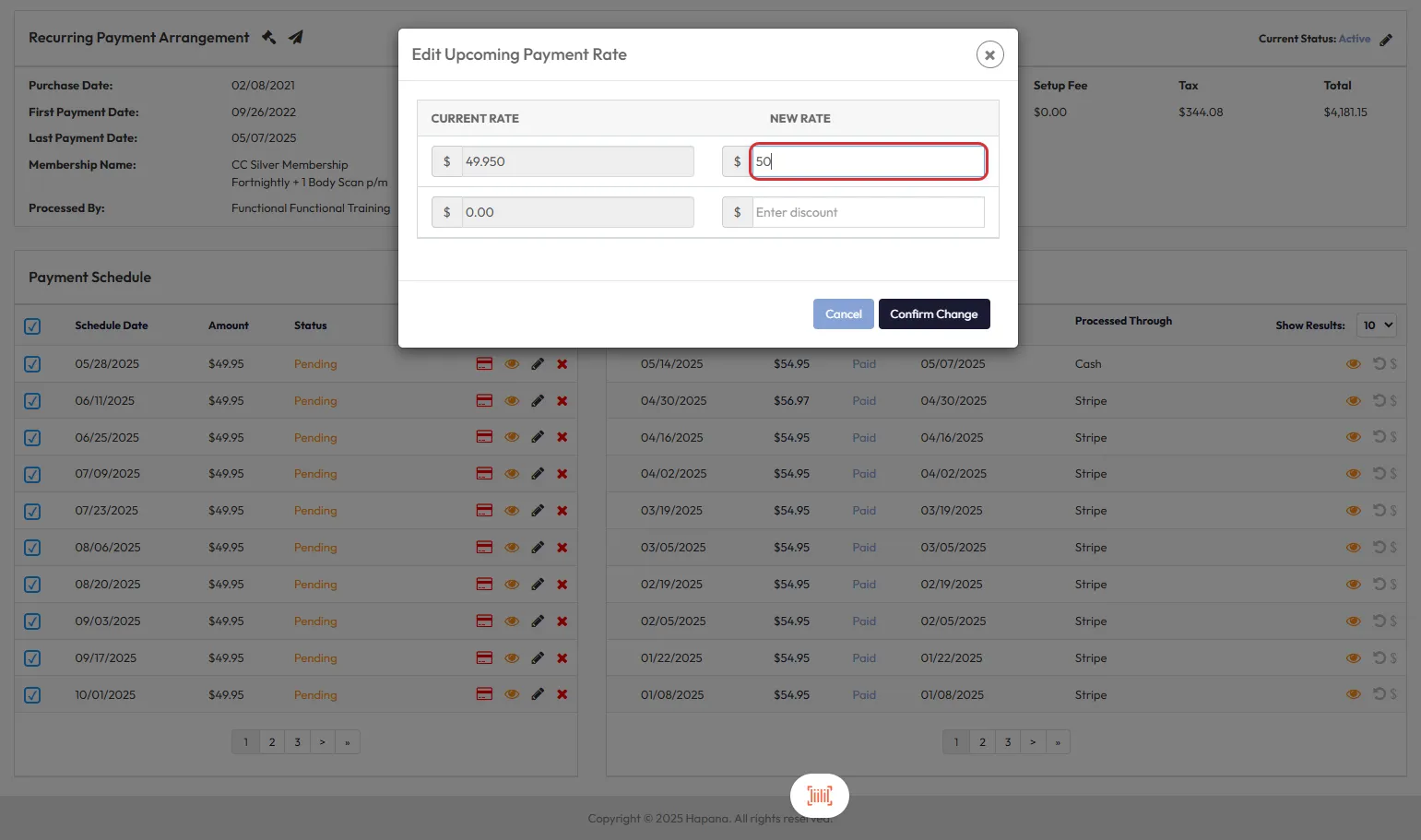Uncheck the 10/01/2025 payment checkbox
Viewport: 1421px width, 840px height.
[x=32, y=695]
